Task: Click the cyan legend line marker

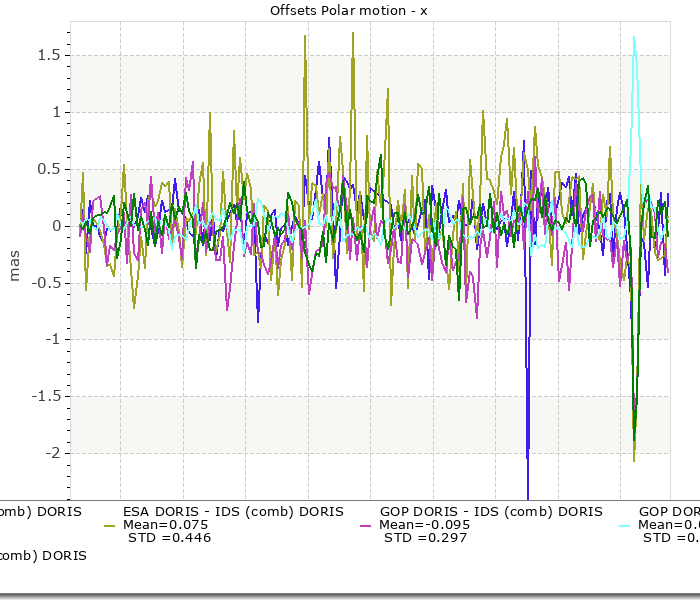Action: pyautogui.click(x=624, y=525)
